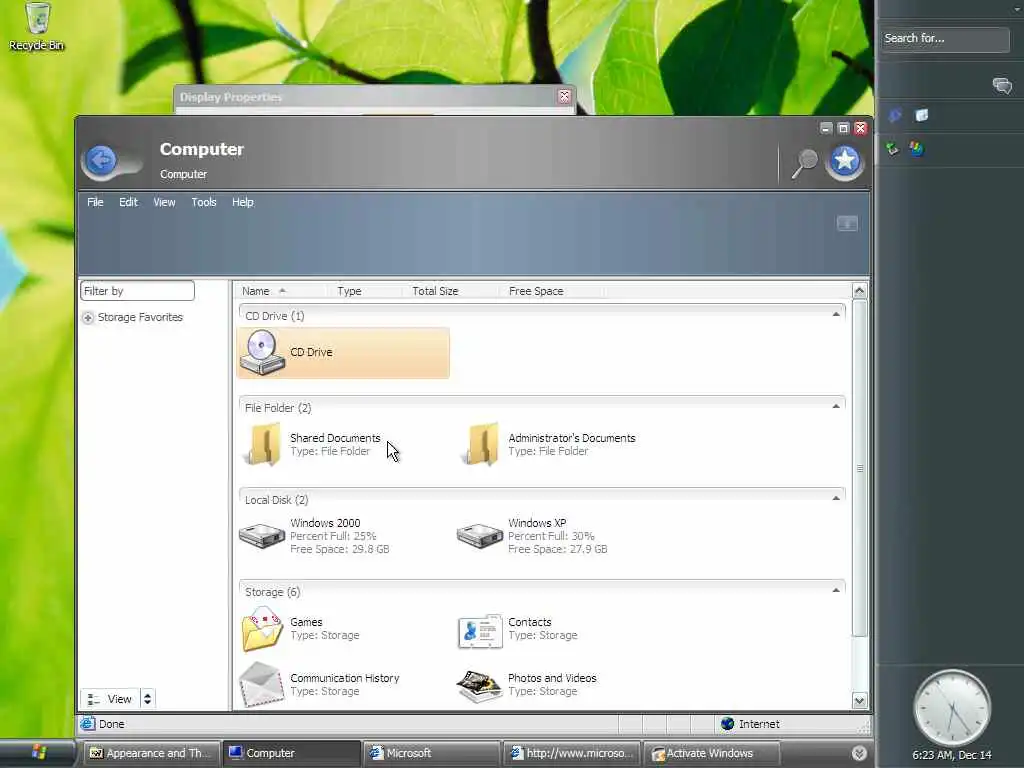
Task: Switch to Appearance and Themes taskbar item
Action: pyautogui.click(x=151, y=753)
